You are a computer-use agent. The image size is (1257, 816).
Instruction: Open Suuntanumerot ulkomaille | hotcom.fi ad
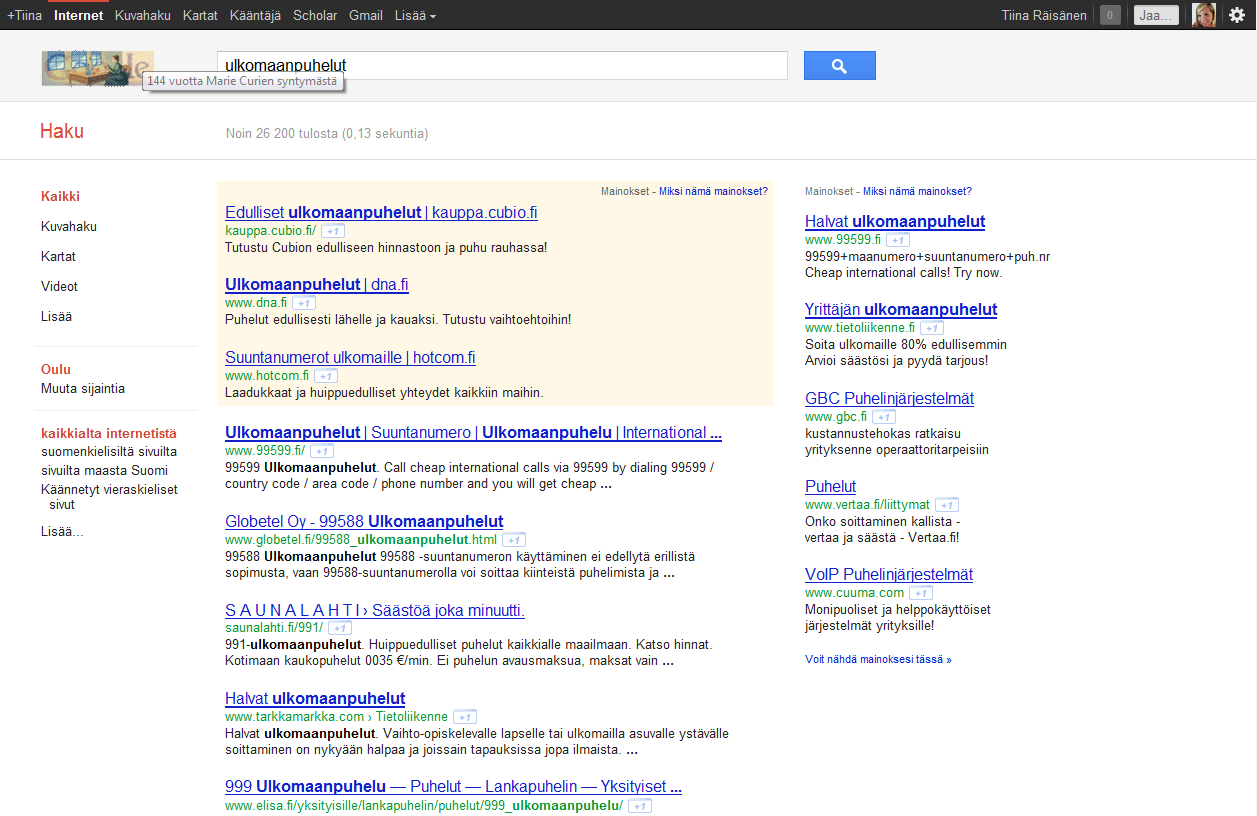tap(350, 357)
